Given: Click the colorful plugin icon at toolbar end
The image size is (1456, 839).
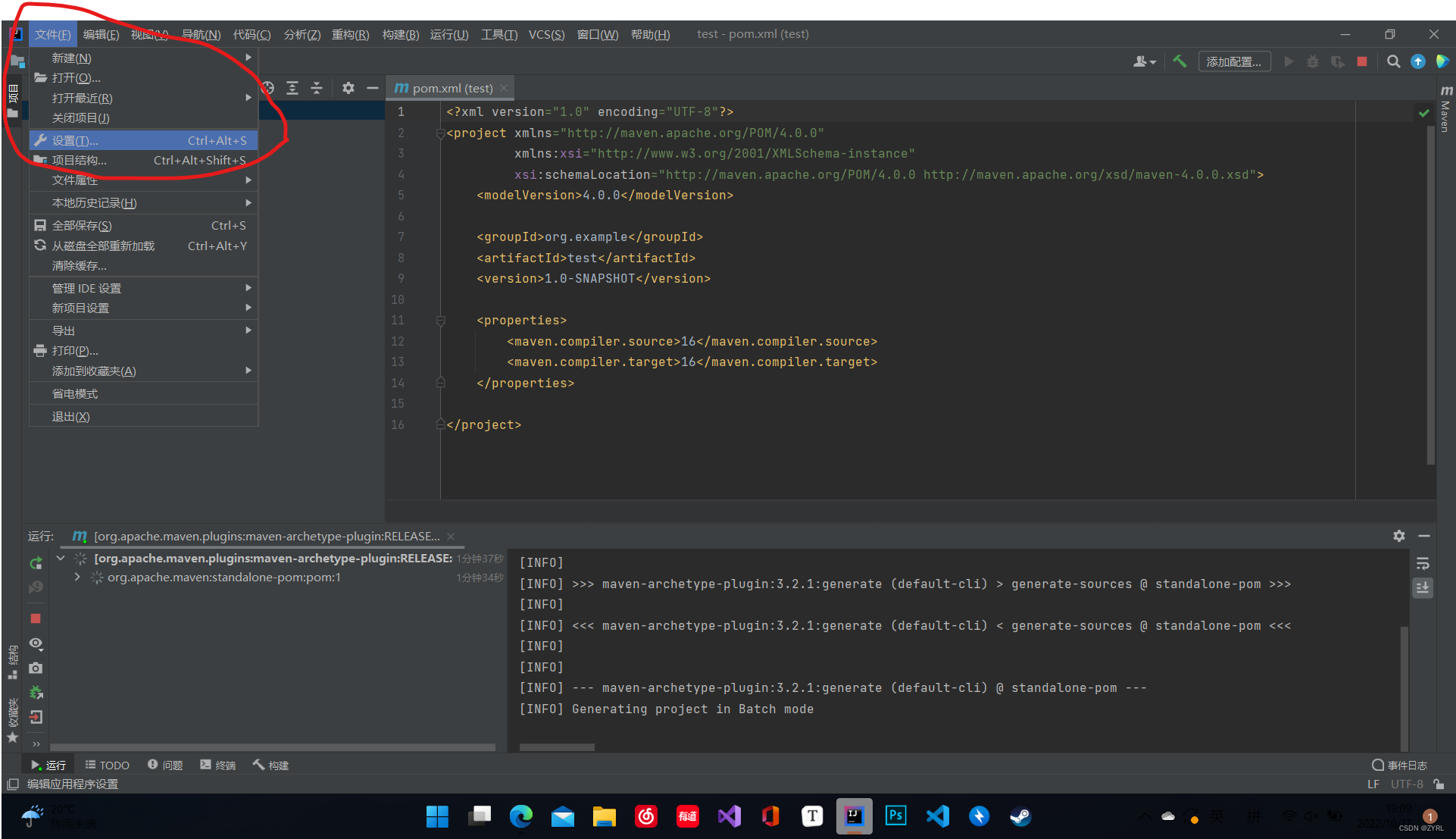Looking at the screenshot, I should pos(1442,61).
